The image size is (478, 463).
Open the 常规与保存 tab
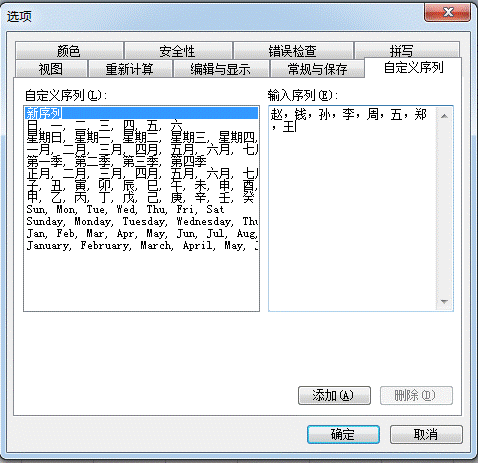(317, 69)
